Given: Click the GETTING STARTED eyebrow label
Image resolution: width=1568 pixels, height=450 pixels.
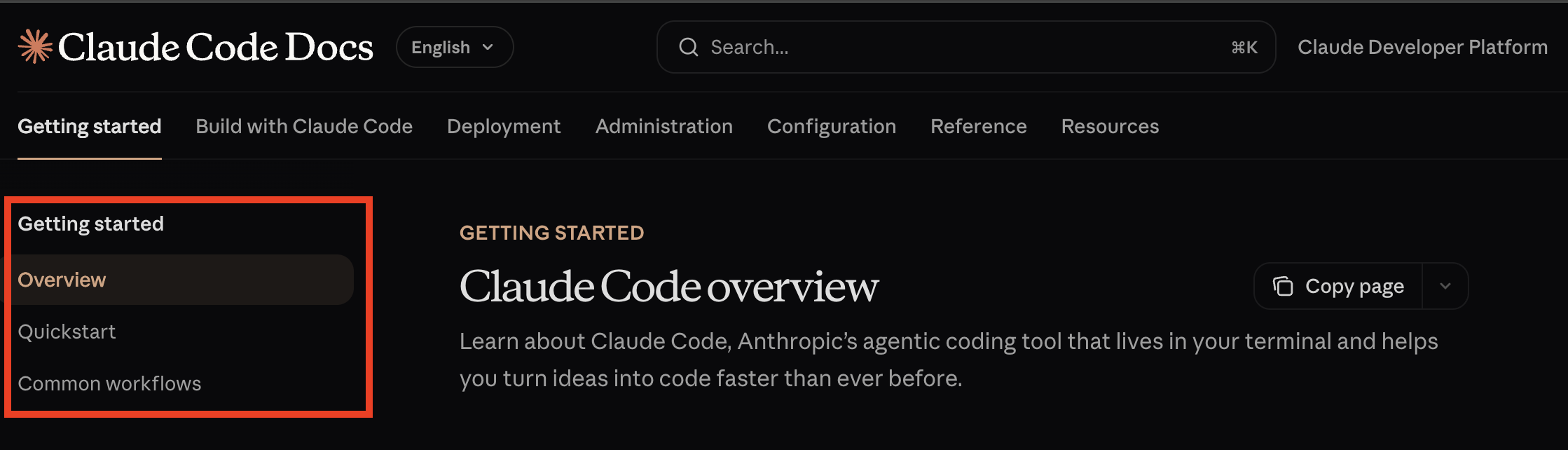Looking at the screenshot, I should coord(552,233).
